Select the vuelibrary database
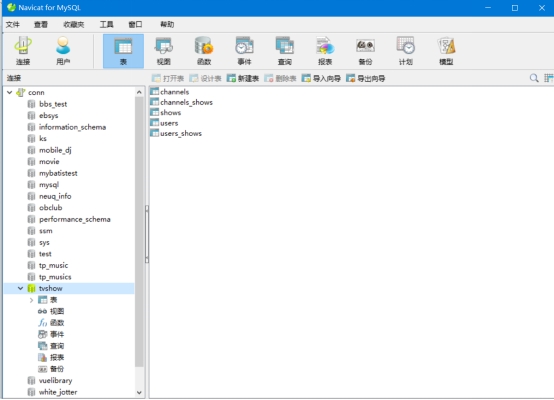554x400 pixels. point(55,381)
